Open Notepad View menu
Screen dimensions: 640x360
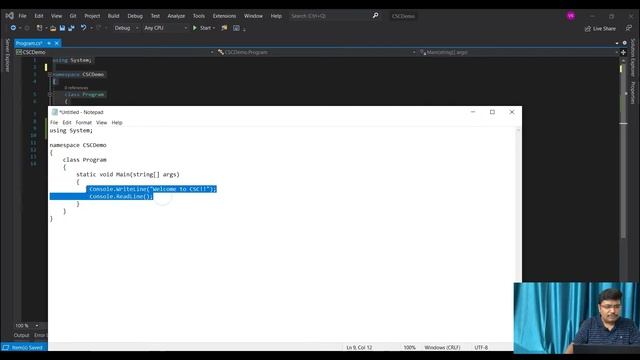[101, 122]
